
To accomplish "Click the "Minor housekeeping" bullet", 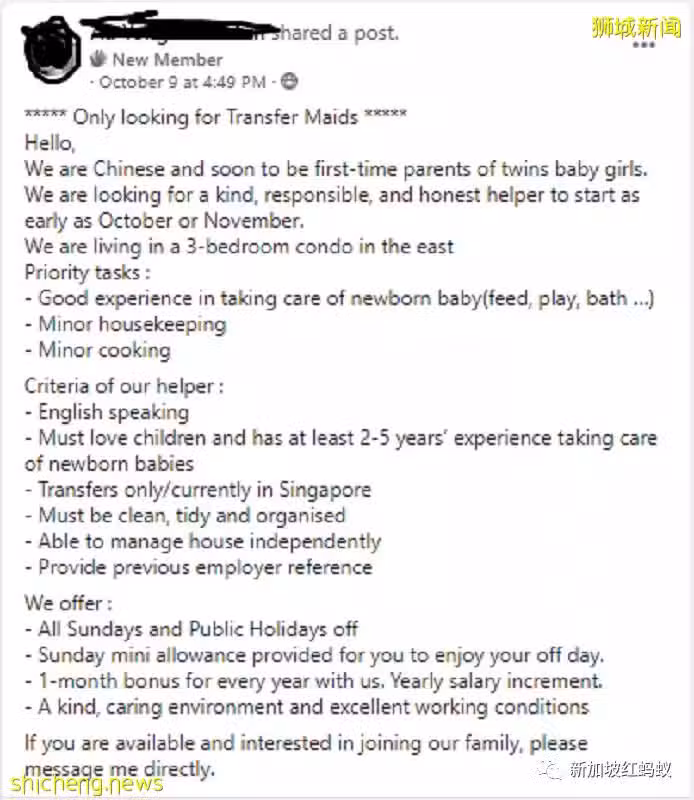I will pos(126,324).
